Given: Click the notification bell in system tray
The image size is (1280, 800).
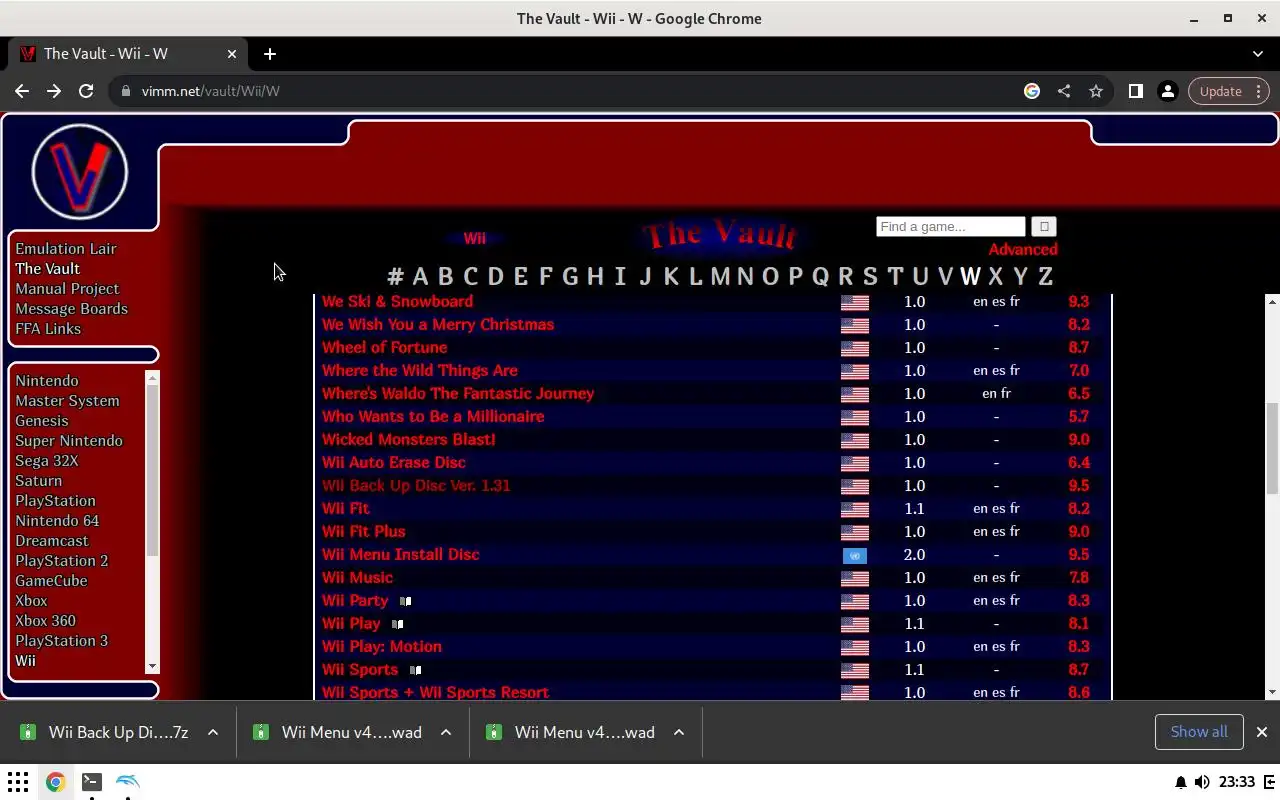Looking at the screenshot, I should click(x=1181, y=782).
